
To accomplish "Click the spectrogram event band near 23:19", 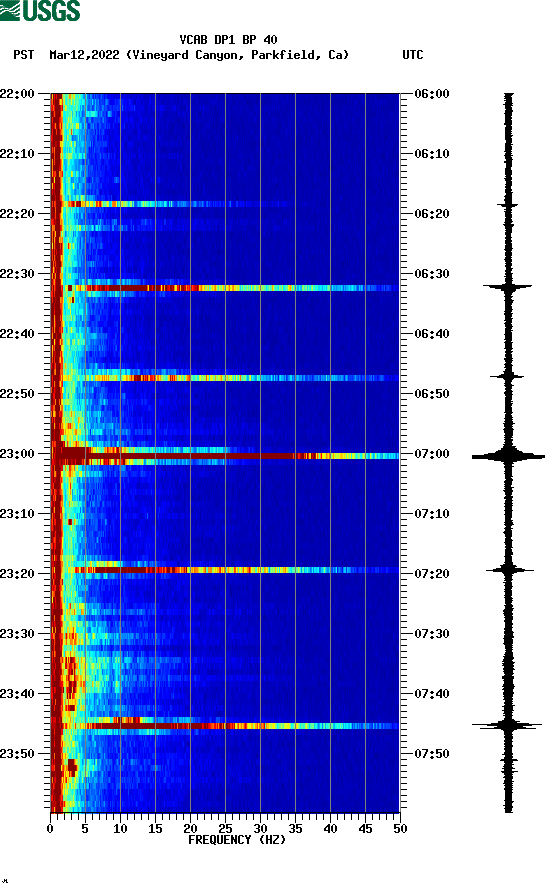I will pyautogui.click(x=225, y=570).
